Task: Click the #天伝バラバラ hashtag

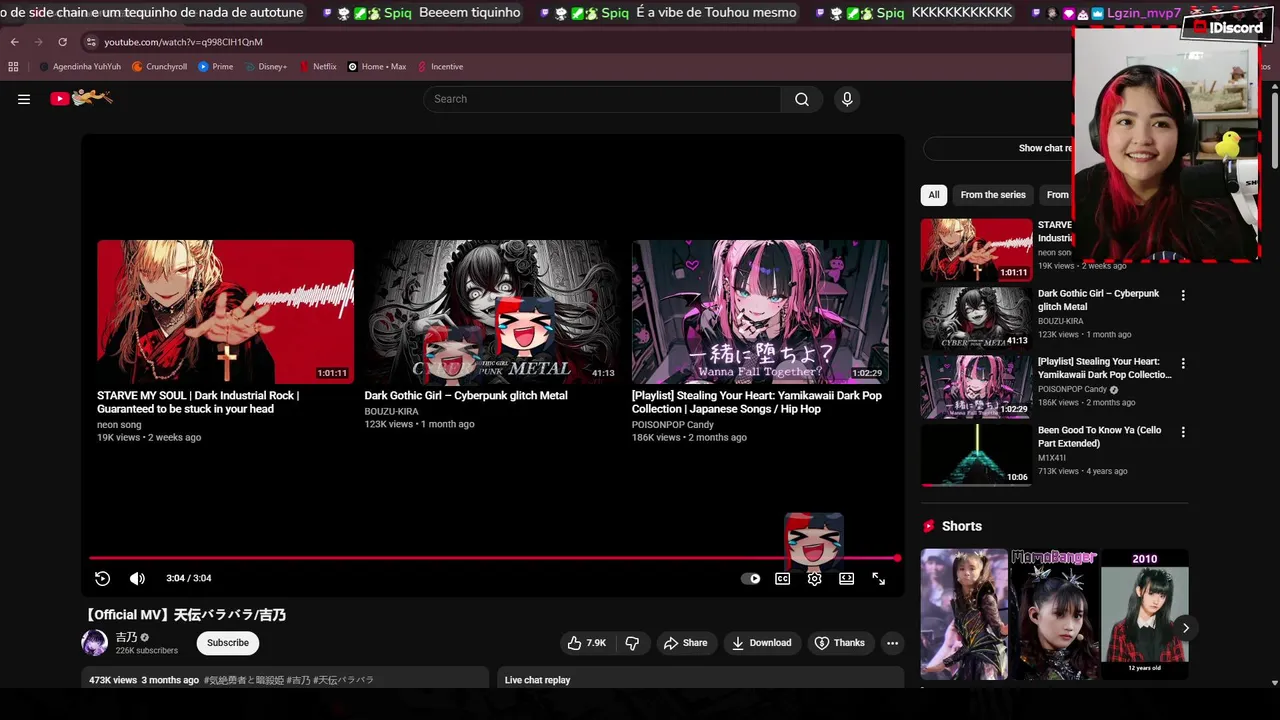Action: pyautogui.click(x=343, y=680)
